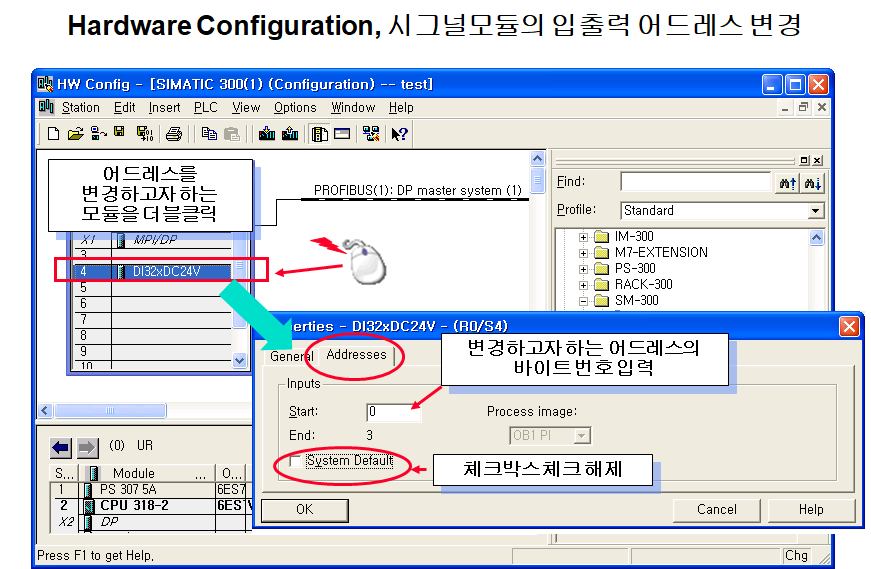Click HW Config application icon in title bar

pyautogui.click(x=45, y=84)
